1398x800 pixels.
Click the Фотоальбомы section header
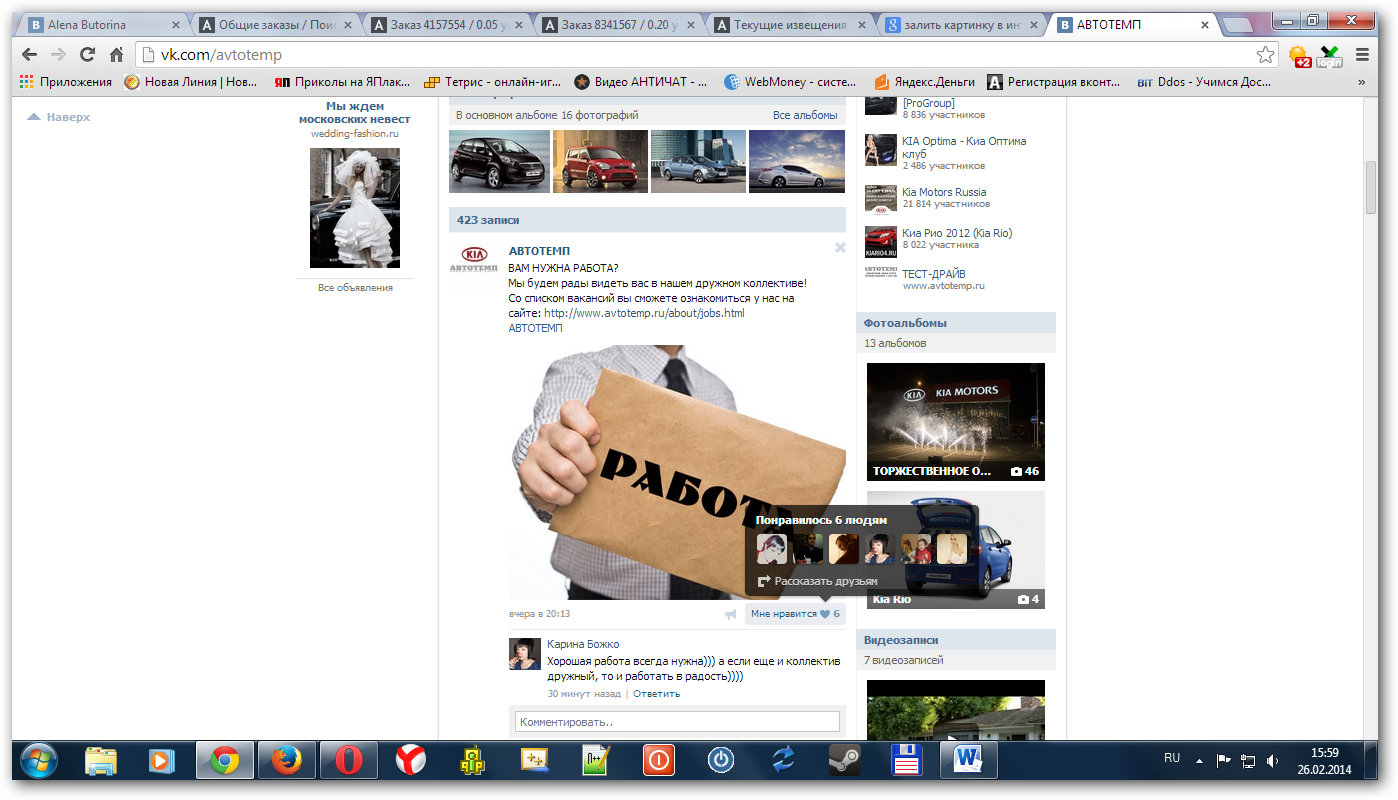tap(956, 323)
